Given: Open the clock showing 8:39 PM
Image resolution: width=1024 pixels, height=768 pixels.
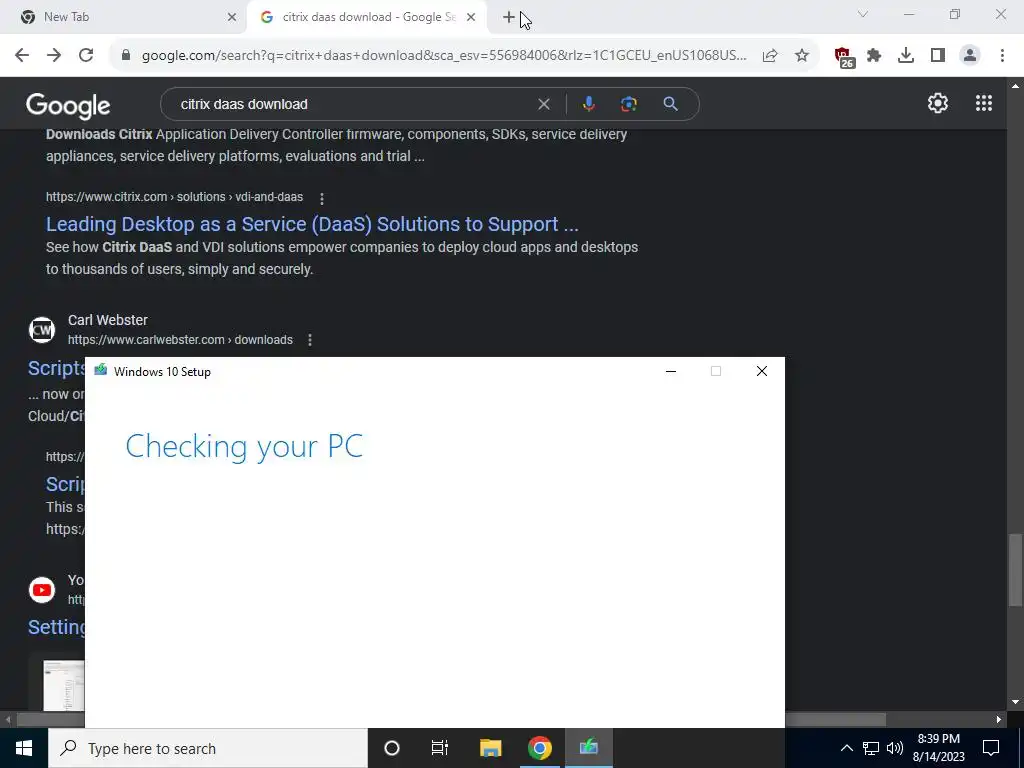Looking at the screenshot, I should 938,748.
